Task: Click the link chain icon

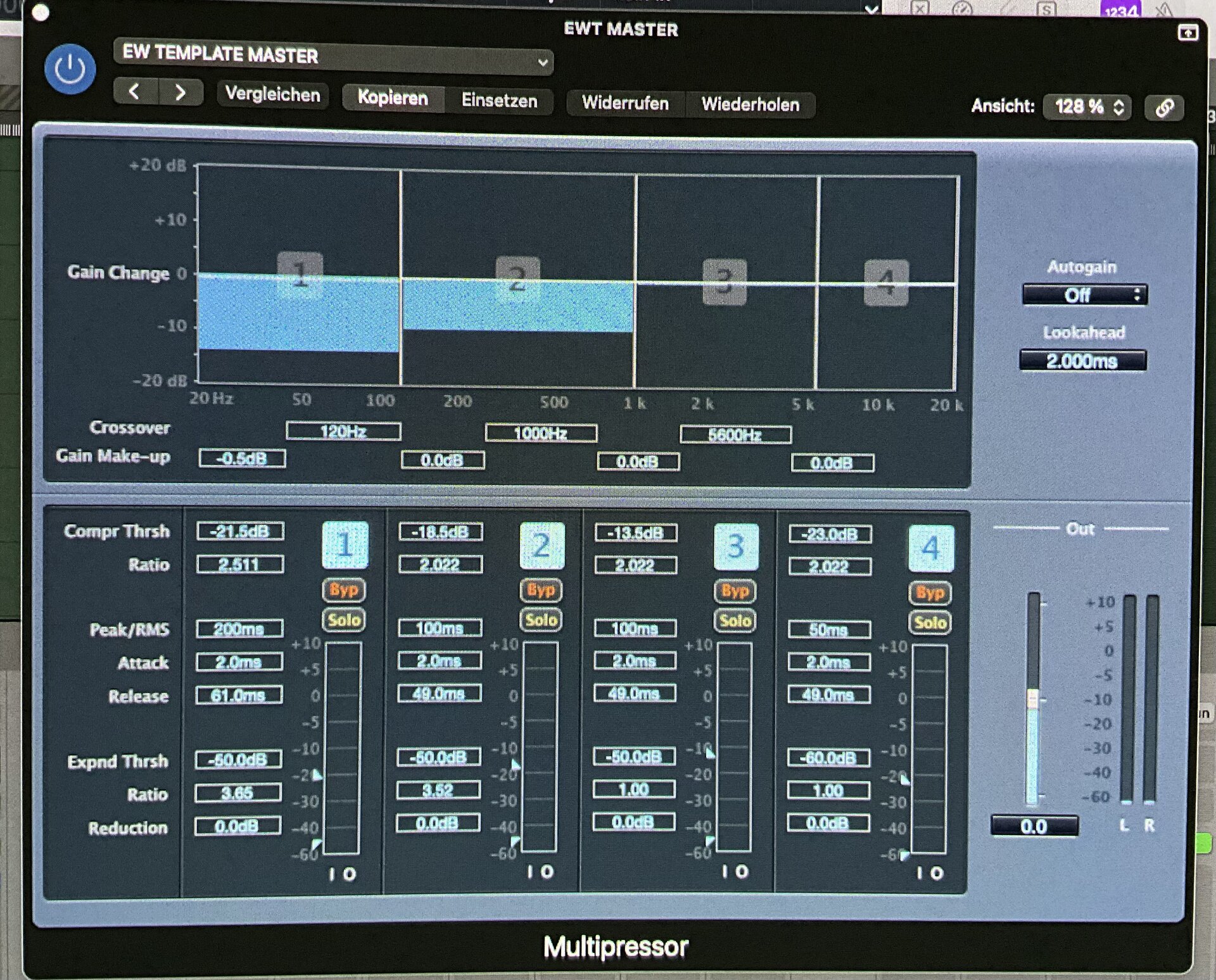Action: [1164, 108]
